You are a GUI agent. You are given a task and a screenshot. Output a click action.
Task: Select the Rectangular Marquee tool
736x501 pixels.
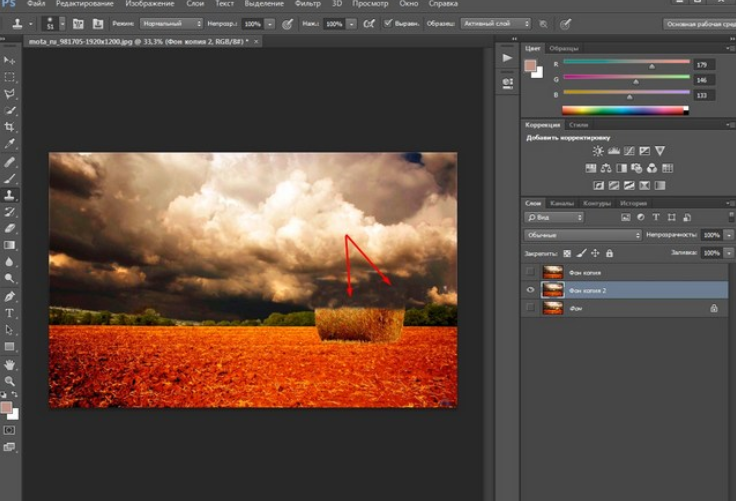(9, 77)
